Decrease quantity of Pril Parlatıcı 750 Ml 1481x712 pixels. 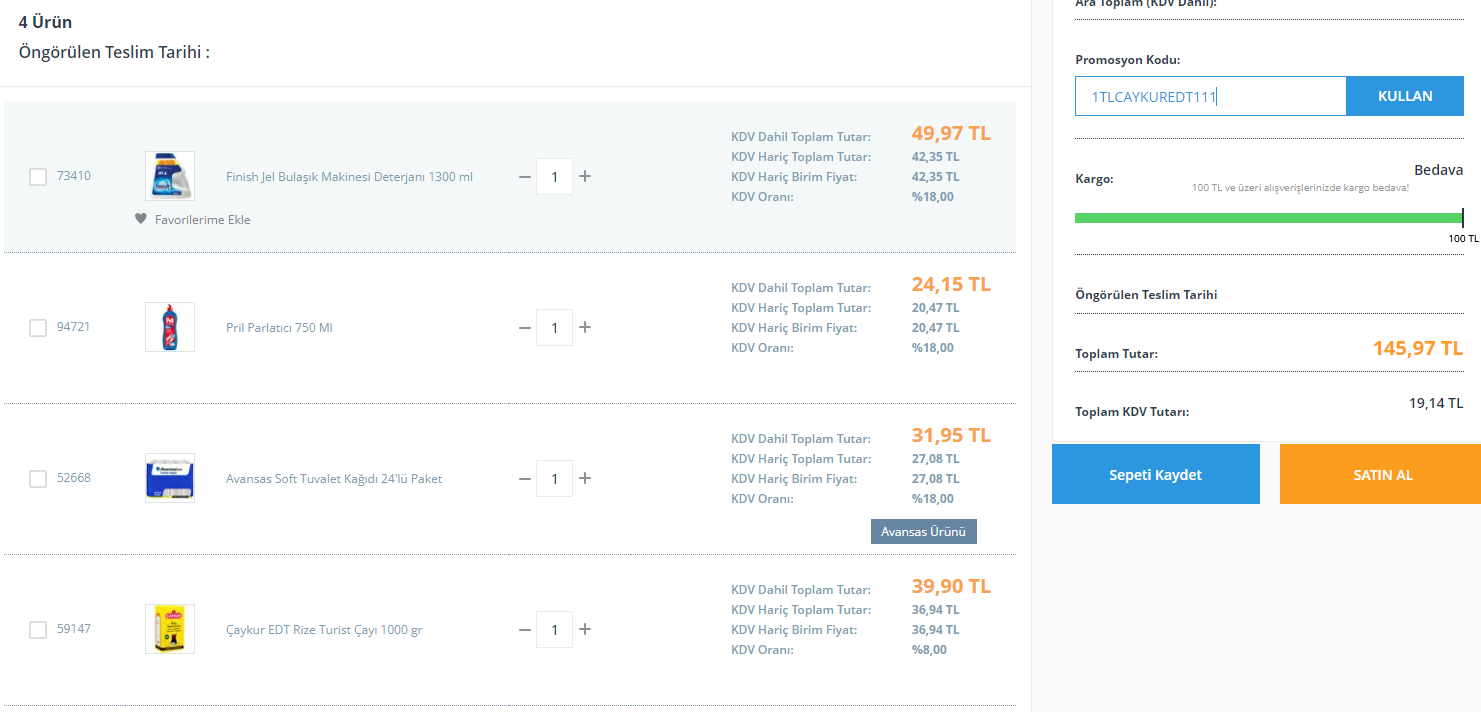[525, 327]
